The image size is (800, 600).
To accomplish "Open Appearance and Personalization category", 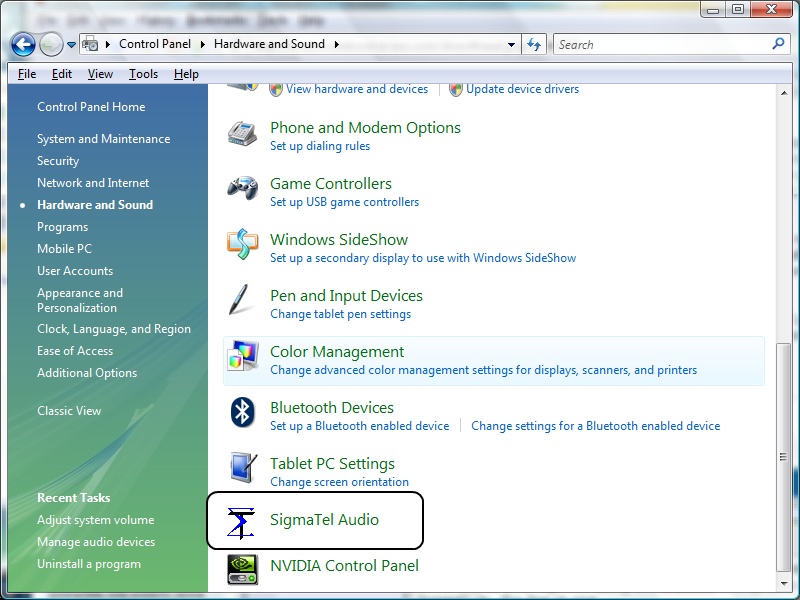I will pos(80,300).
